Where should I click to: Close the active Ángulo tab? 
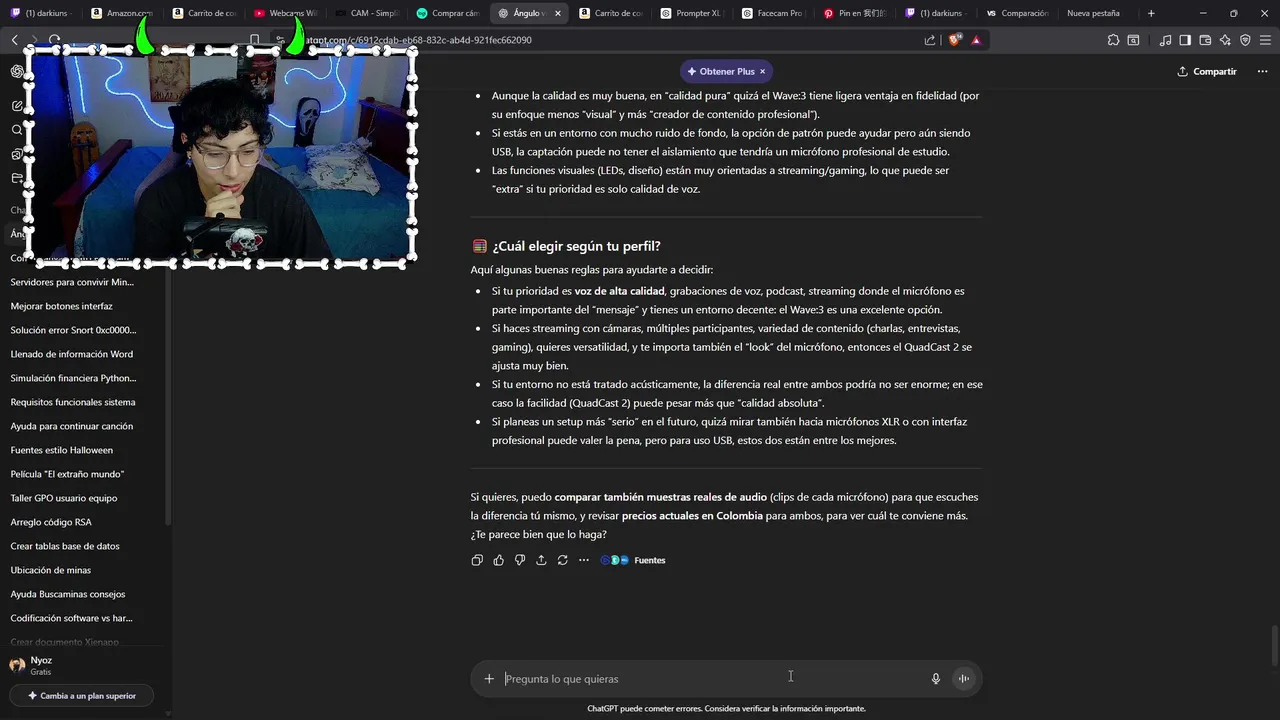pyautogui.click(x=558, y=13)
